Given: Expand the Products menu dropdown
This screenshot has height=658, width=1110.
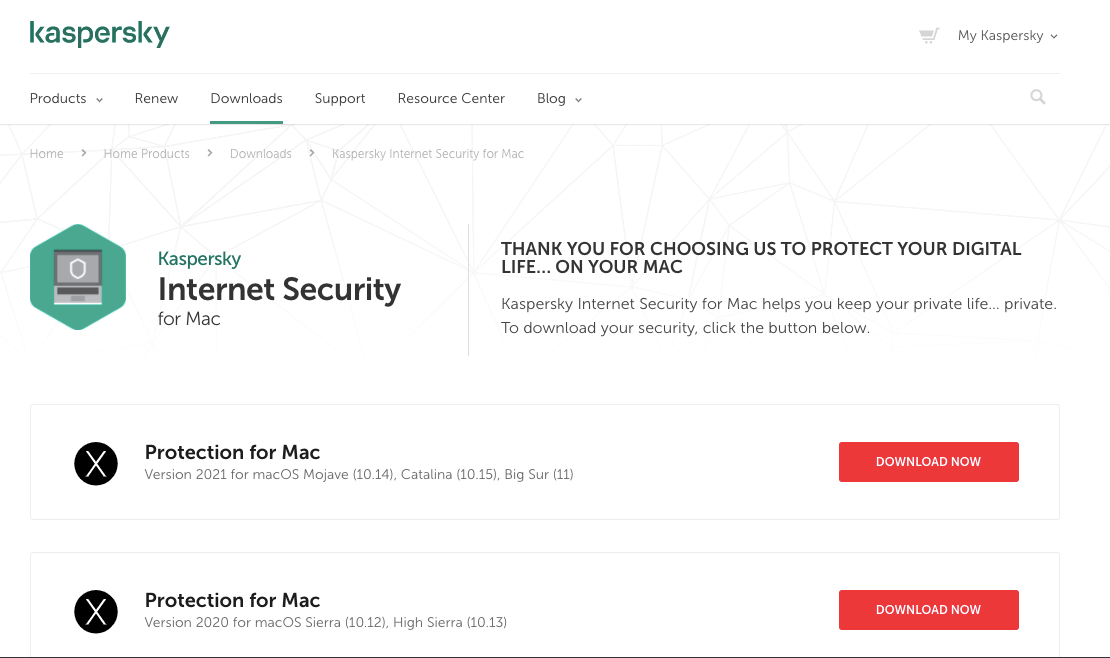Looking at the screenshot, I should [66, 99].
